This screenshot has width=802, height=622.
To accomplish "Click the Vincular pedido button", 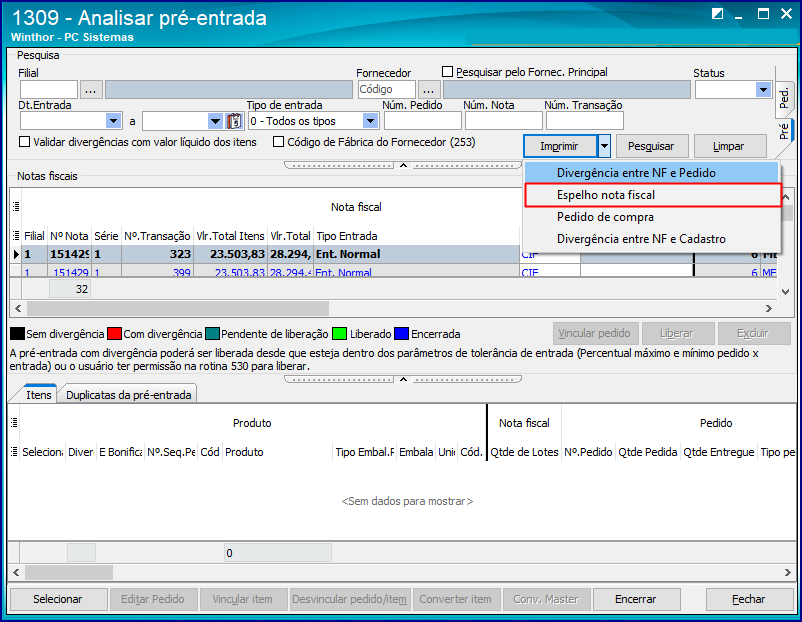I will (595, 334).
